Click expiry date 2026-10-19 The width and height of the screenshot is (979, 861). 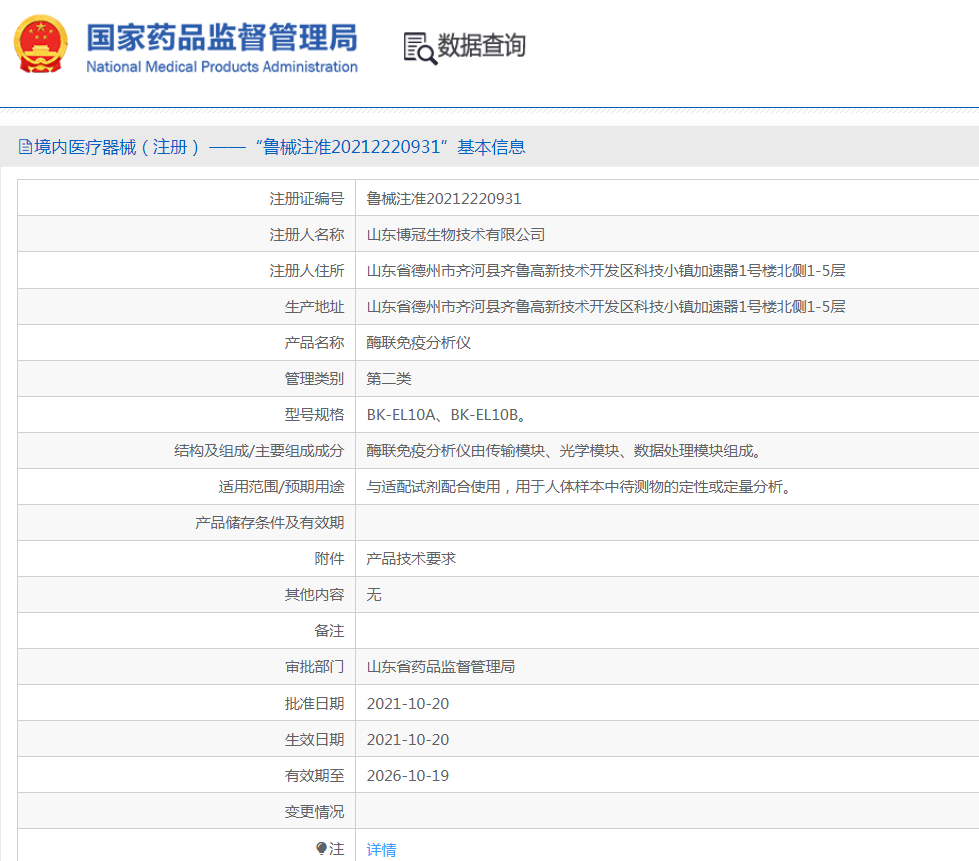(408, 775)
